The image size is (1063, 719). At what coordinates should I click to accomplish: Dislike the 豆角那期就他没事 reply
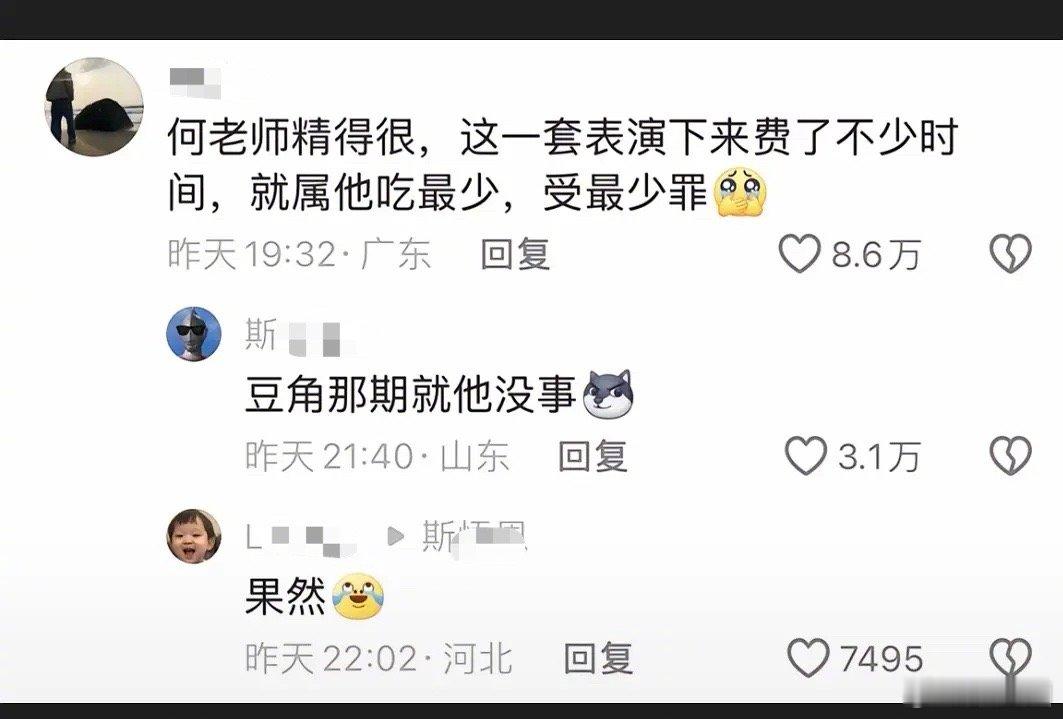[1011, 455]
